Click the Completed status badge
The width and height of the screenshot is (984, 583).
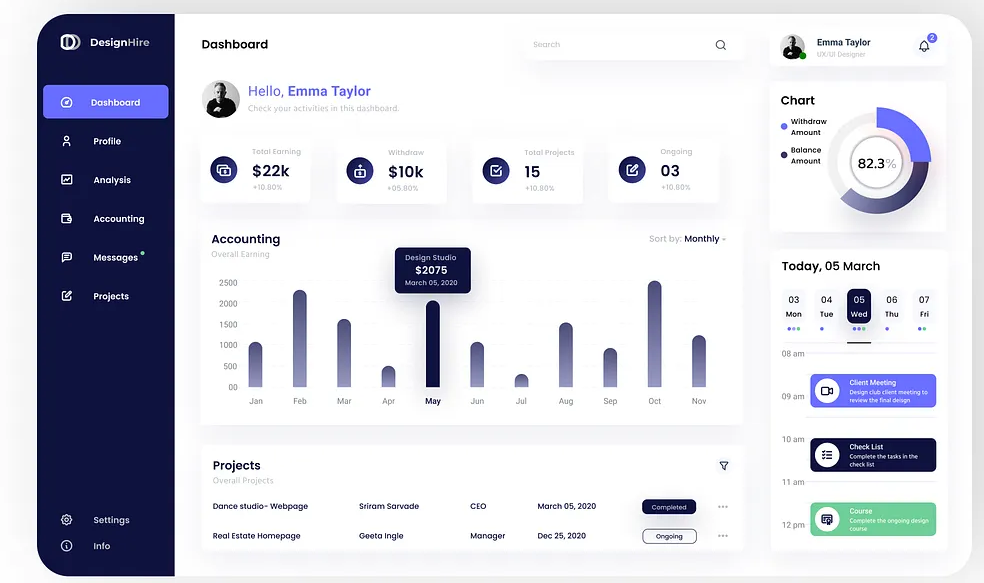(669, 507)
